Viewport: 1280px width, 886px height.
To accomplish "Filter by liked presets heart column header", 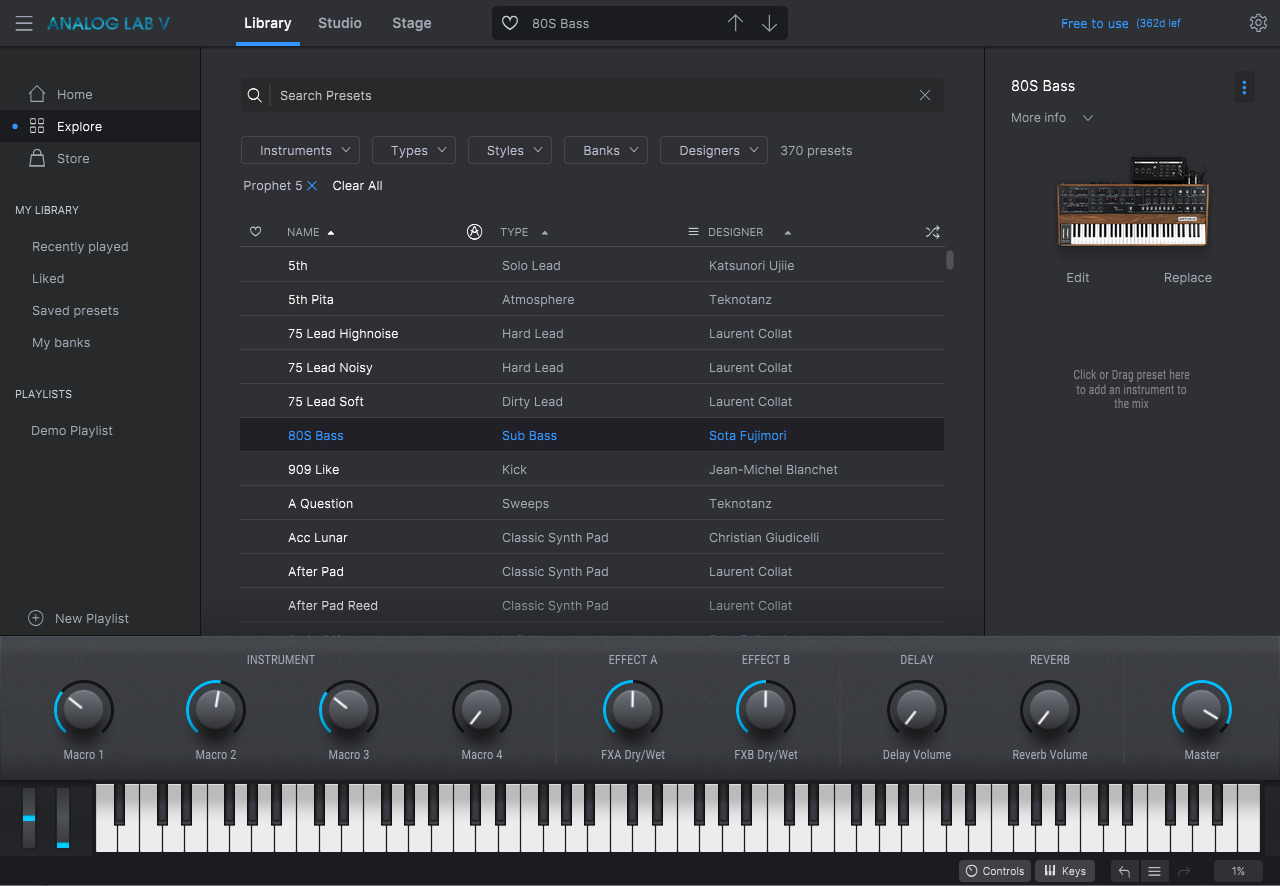I will pyautogui.click(x=255, y=232).
